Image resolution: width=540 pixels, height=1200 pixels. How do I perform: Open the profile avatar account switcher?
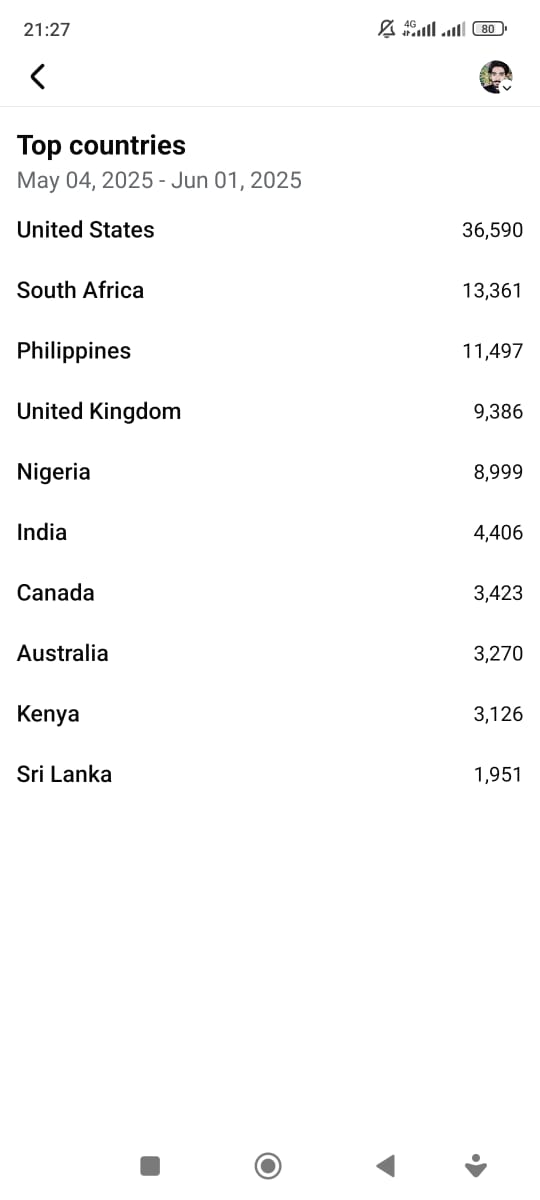tap(496, 77)
